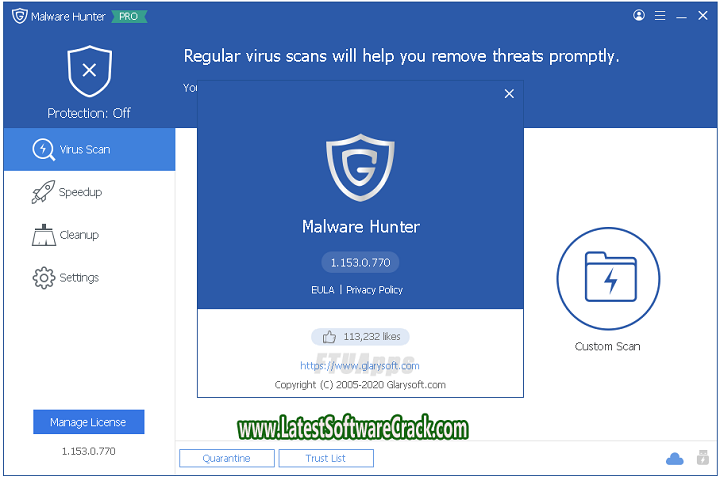Click the USB drive icon at bottom right
This screenshot has width=720, height=480.
pos(703,457)
